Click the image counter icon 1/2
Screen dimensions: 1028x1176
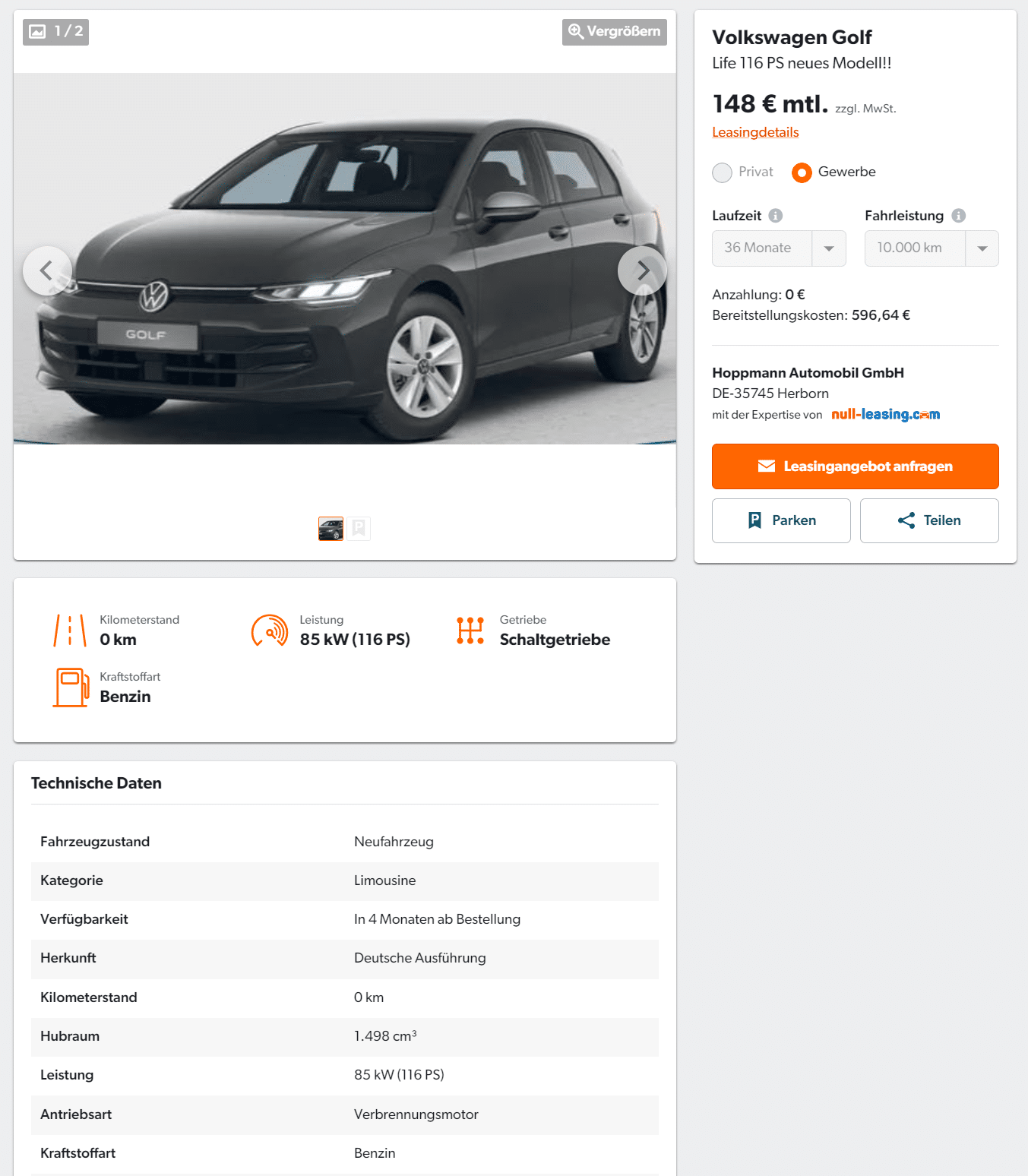[x=37, y=31]
